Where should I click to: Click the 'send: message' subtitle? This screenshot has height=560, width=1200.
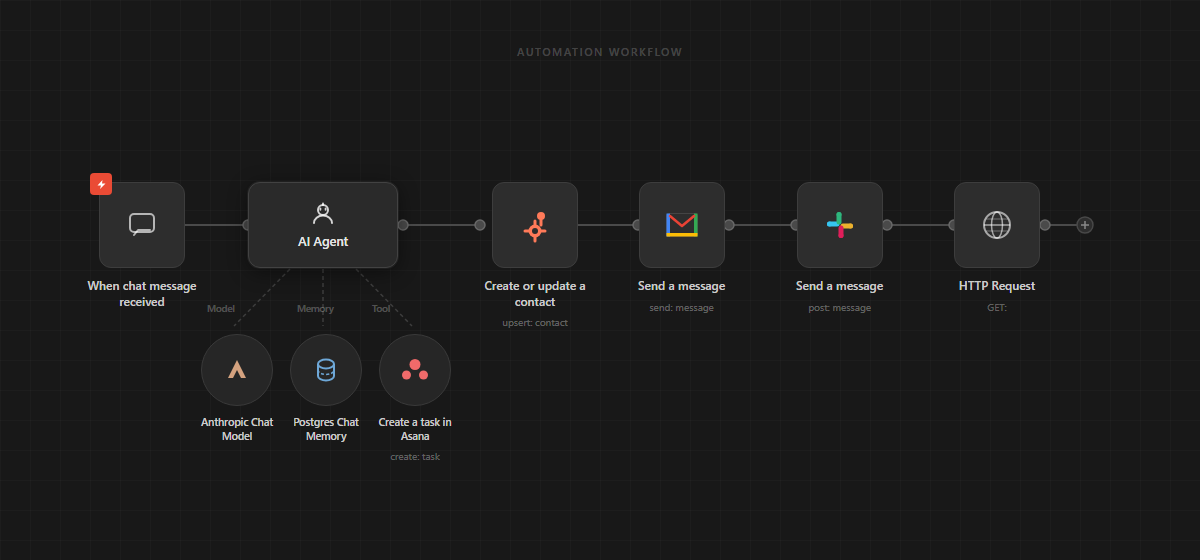(x=682, y=308)
